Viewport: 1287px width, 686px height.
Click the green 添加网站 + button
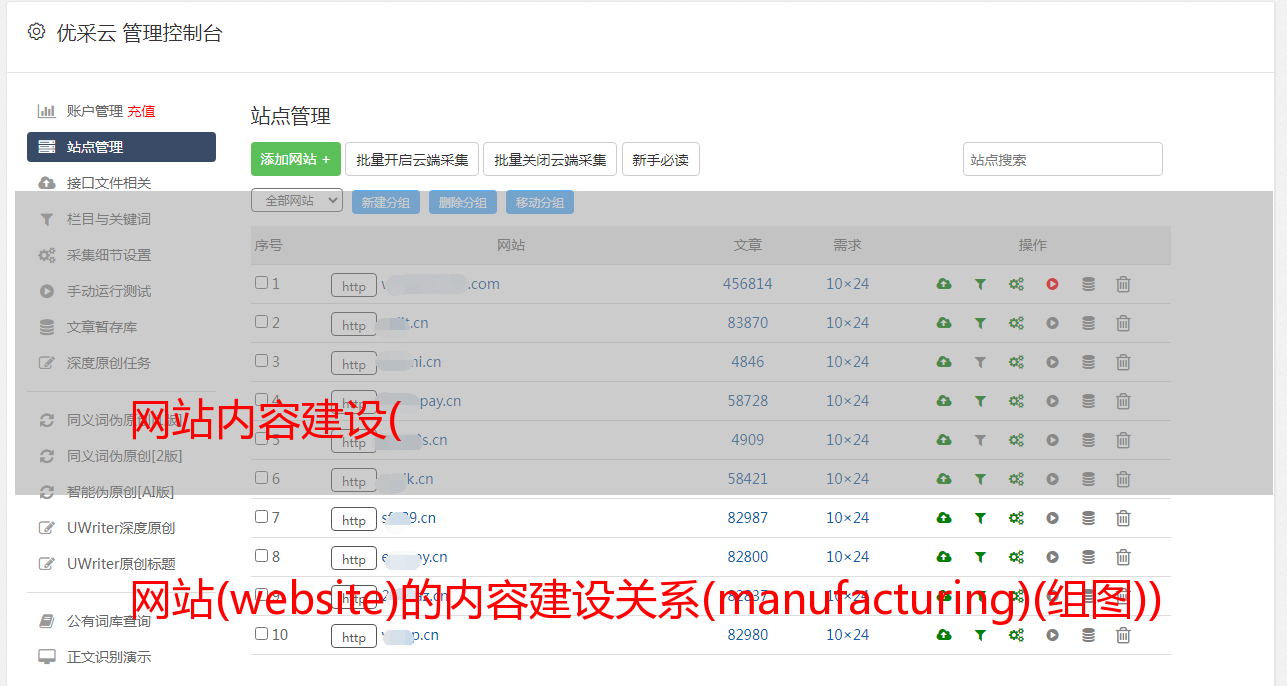tap(296, 159)
